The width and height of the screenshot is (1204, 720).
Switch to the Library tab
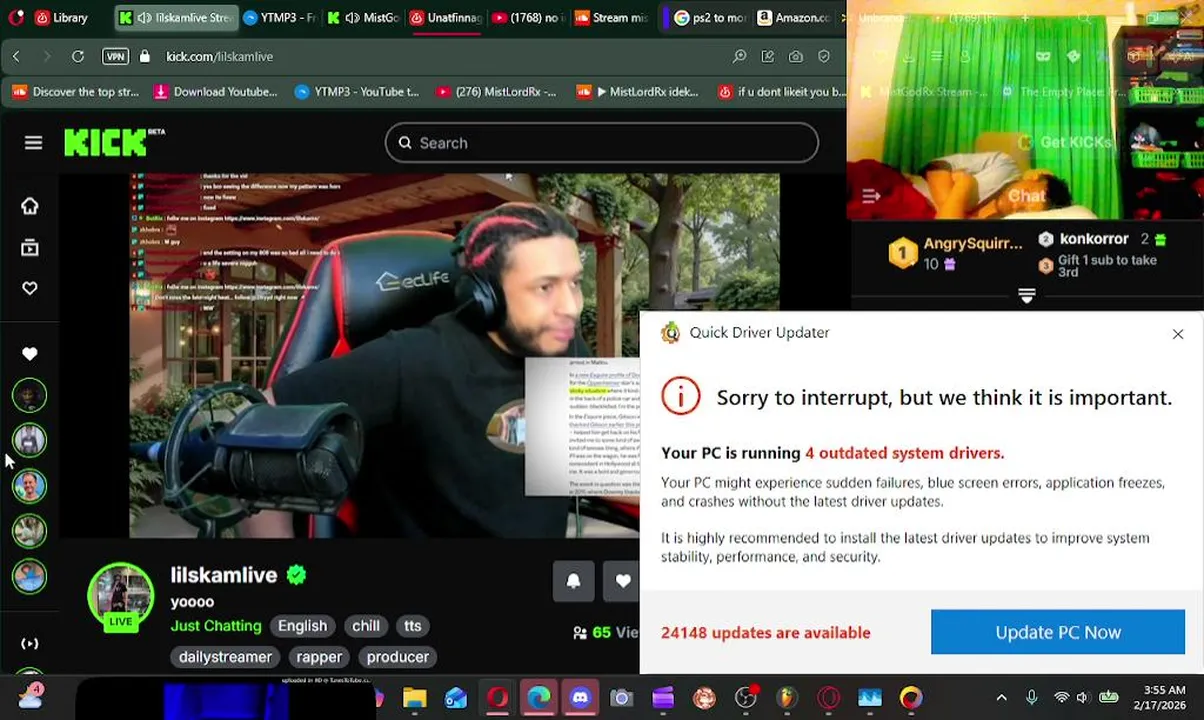(62, 18)
